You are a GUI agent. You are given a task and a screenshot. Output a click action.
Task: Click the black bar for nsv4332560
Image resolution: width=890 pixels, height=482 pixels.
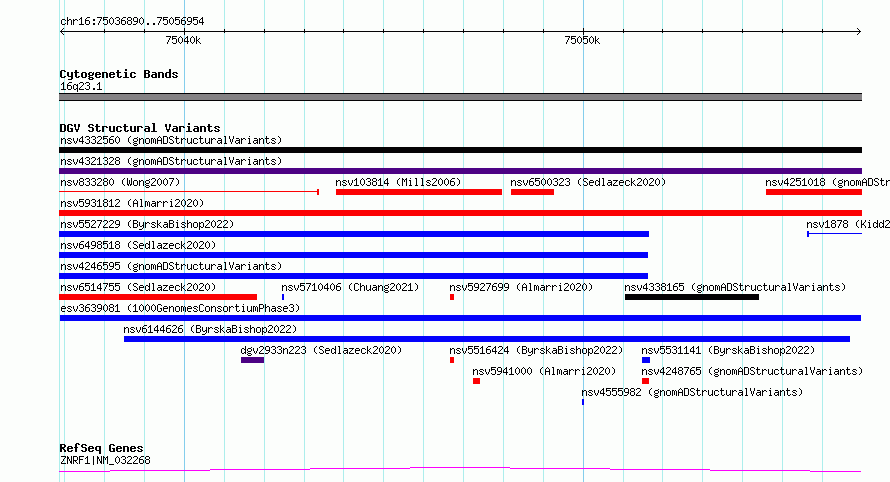point(460,150)
